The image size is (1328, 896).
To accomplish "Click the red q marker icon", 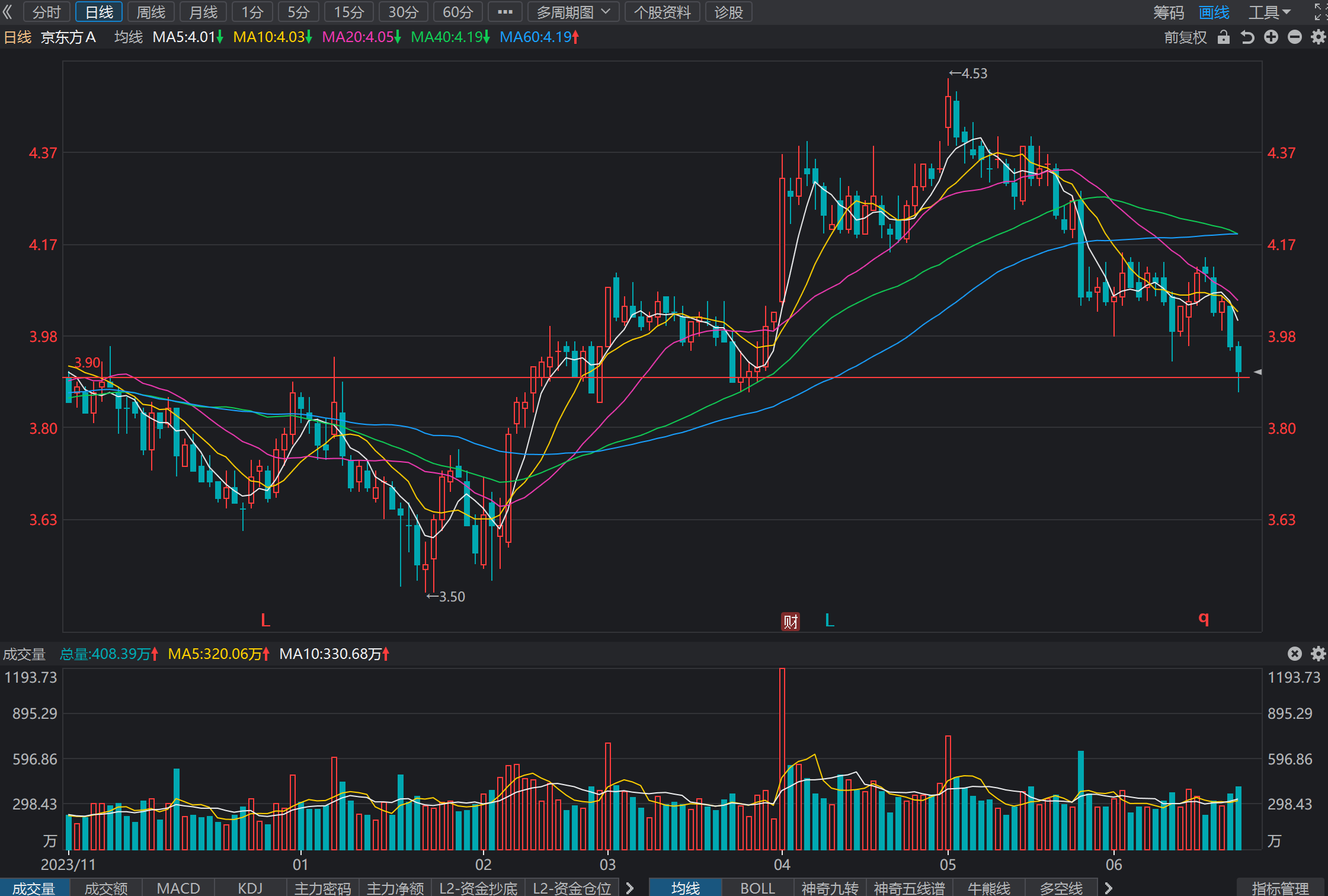I will point(1204,619).
